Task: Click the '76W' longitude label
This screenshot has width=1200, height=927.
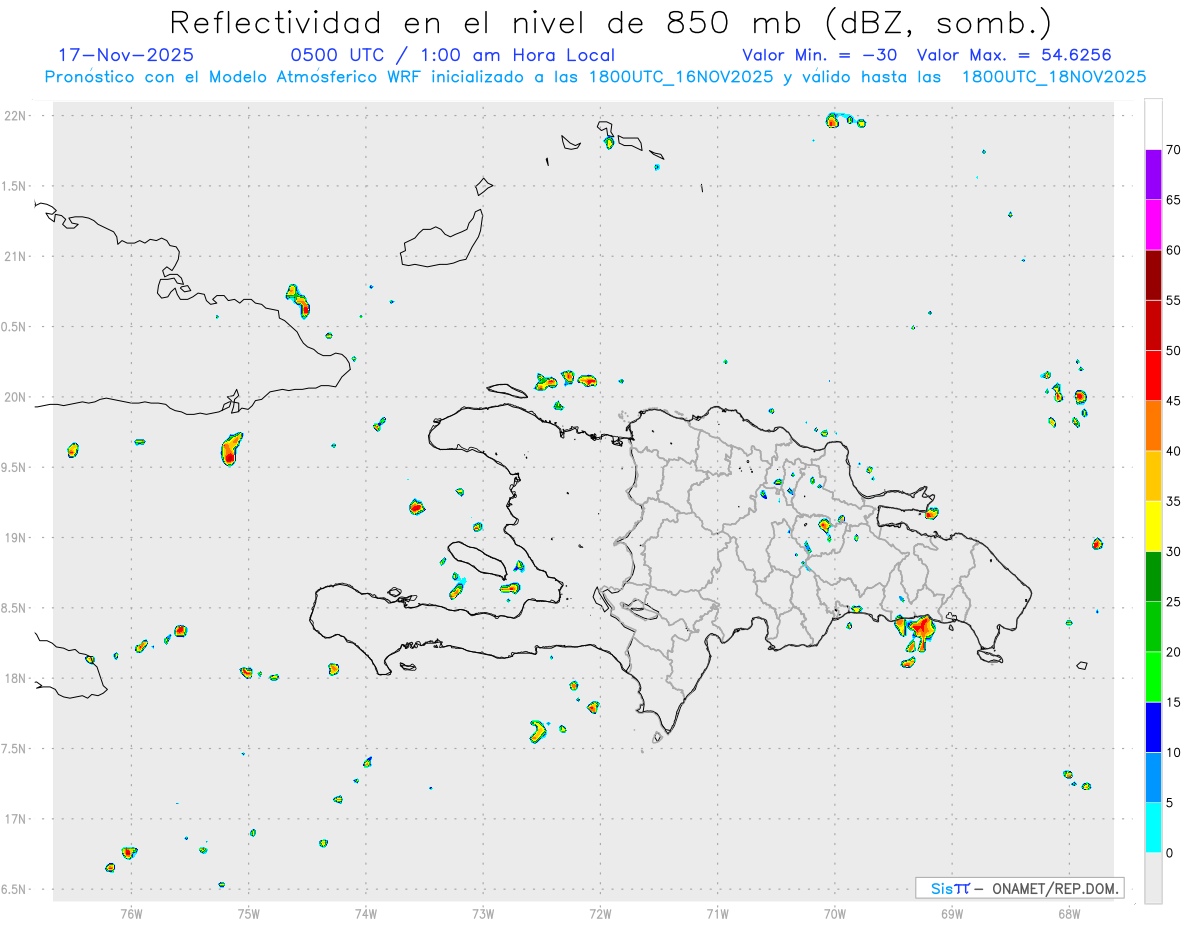Action: click(131, 913)
